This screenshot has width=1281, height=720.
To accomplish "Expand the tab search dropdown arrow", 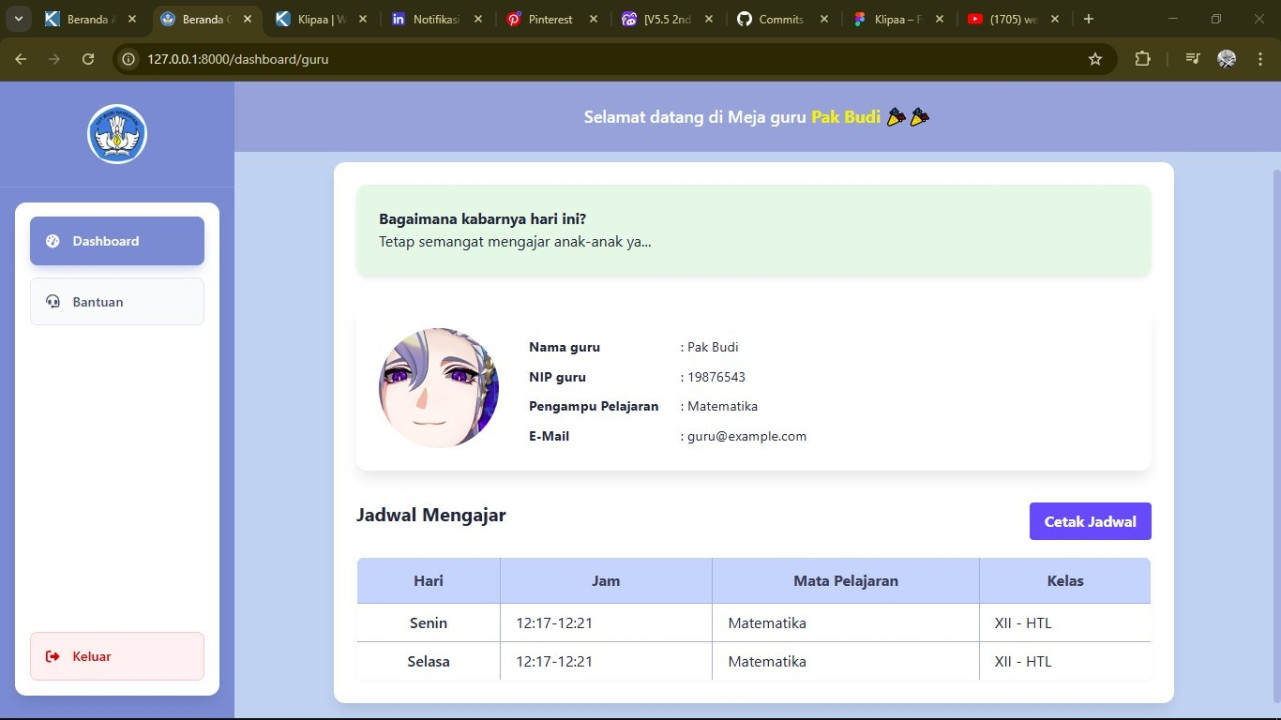I will [x=18, y=19].
